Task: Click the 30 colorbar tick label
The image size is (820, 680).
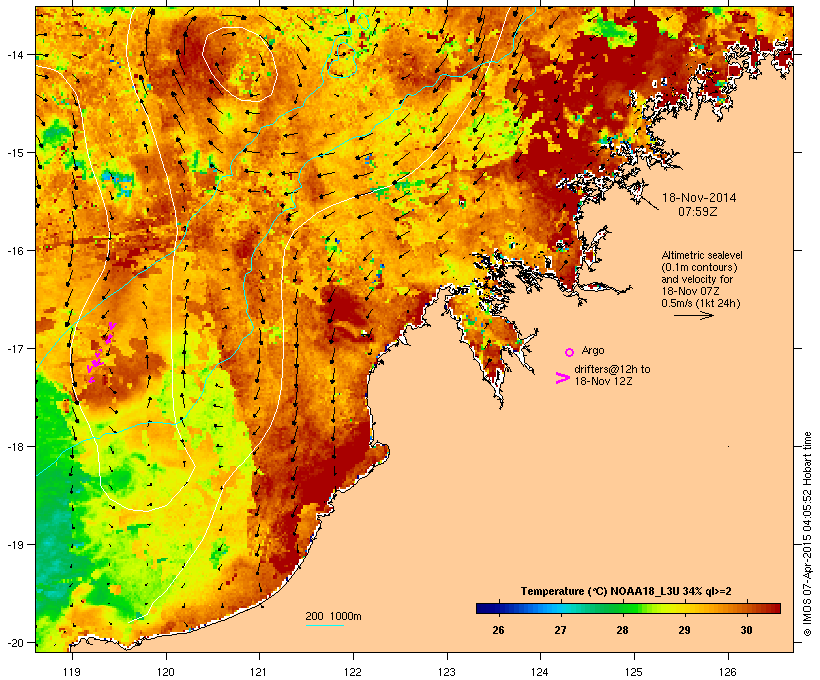Action: click(x=746, y=630)
